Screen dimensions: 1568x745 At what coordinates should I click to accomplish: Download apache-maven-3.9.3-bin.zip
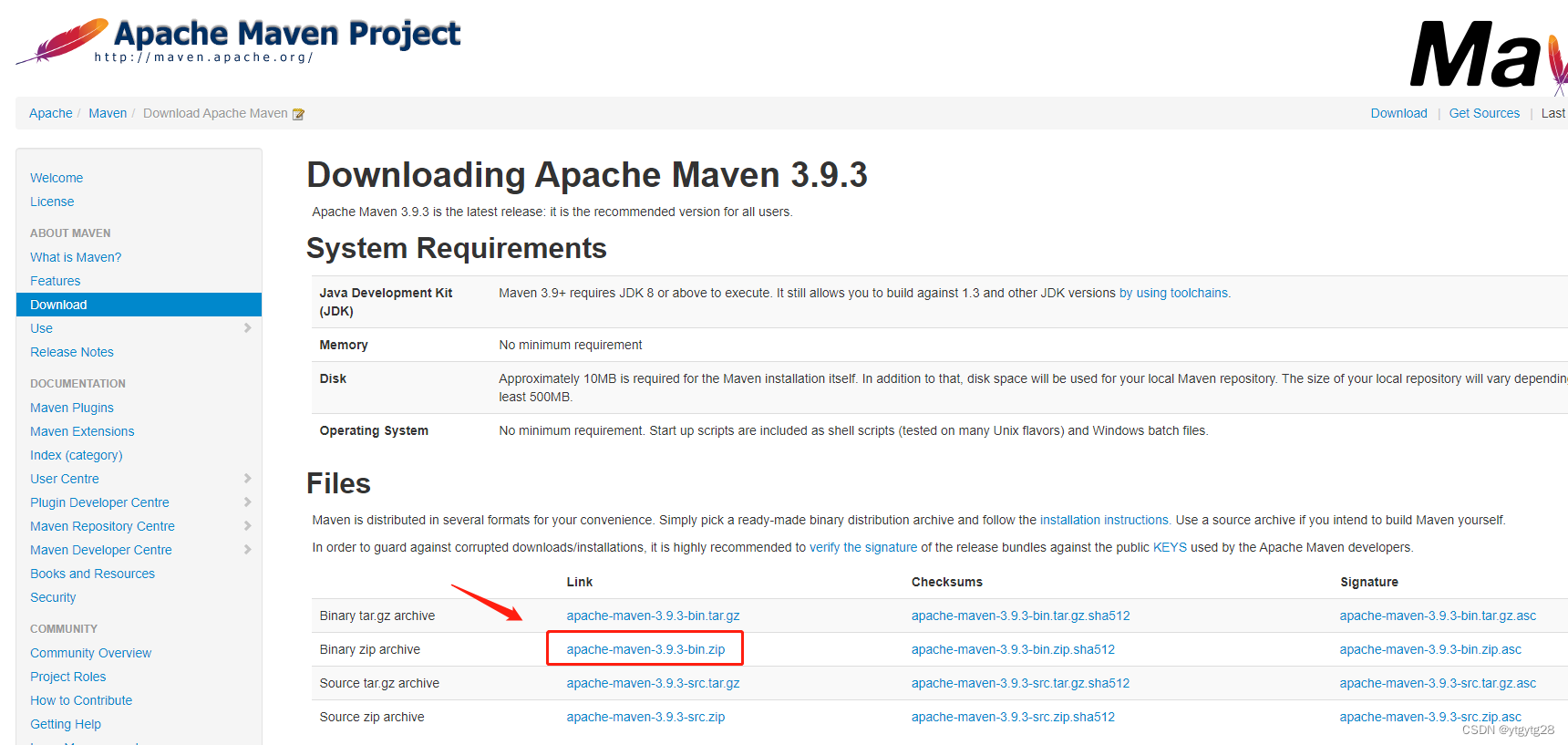click(x=645, y=649)
